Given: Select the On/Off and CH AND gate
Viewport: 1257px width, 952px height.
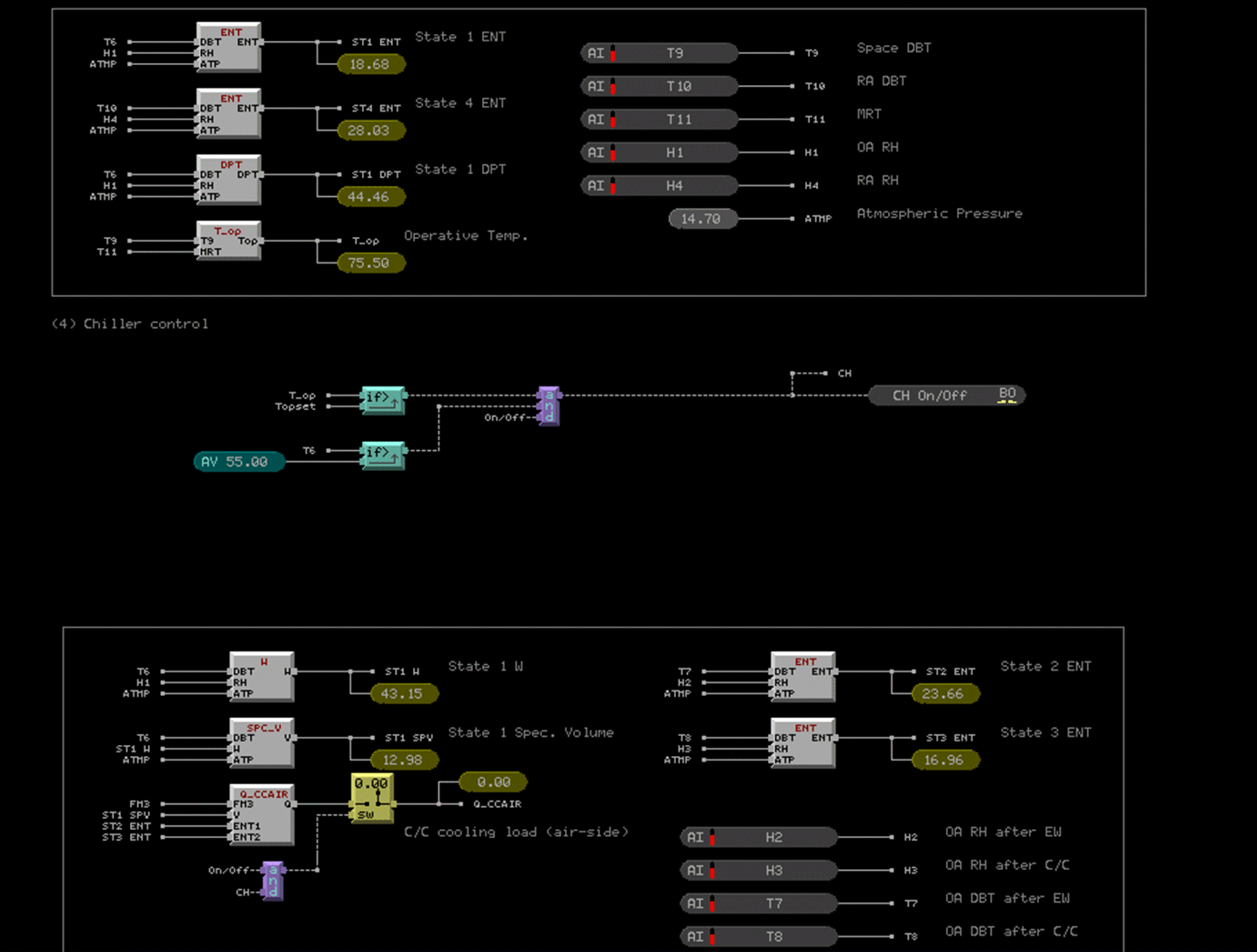Looking at the screenshot, I should click(273, 881).
